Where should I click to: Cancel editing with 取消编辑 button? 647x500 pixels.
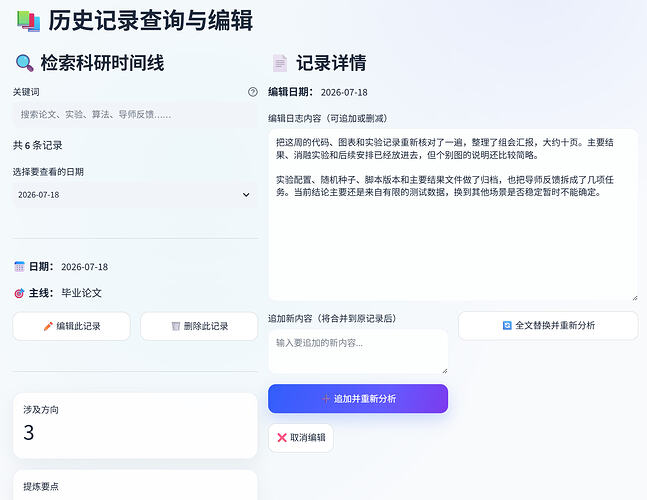[x=301, y=438]
